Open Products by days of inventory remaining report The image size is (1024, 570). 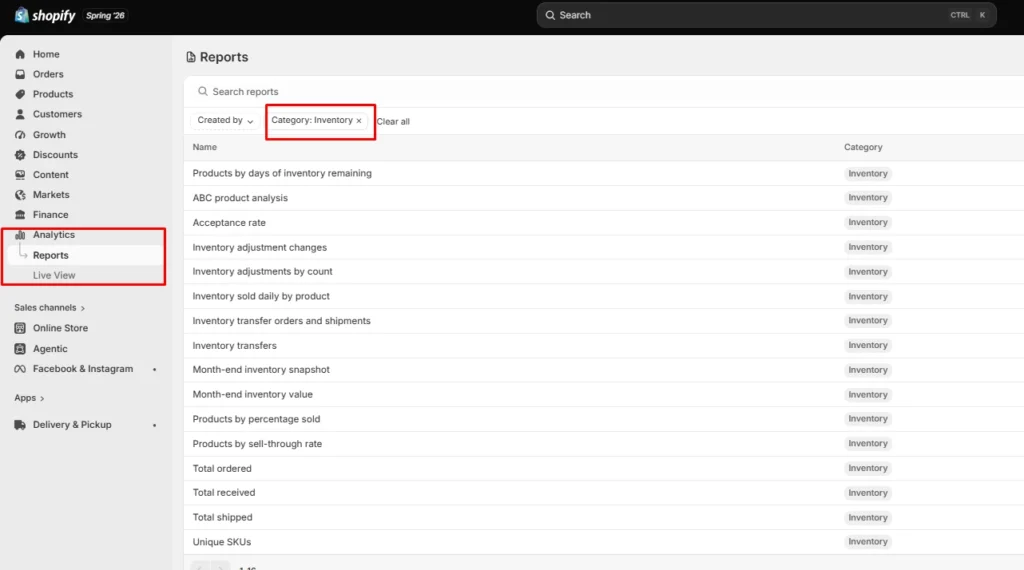click(281, 173)
